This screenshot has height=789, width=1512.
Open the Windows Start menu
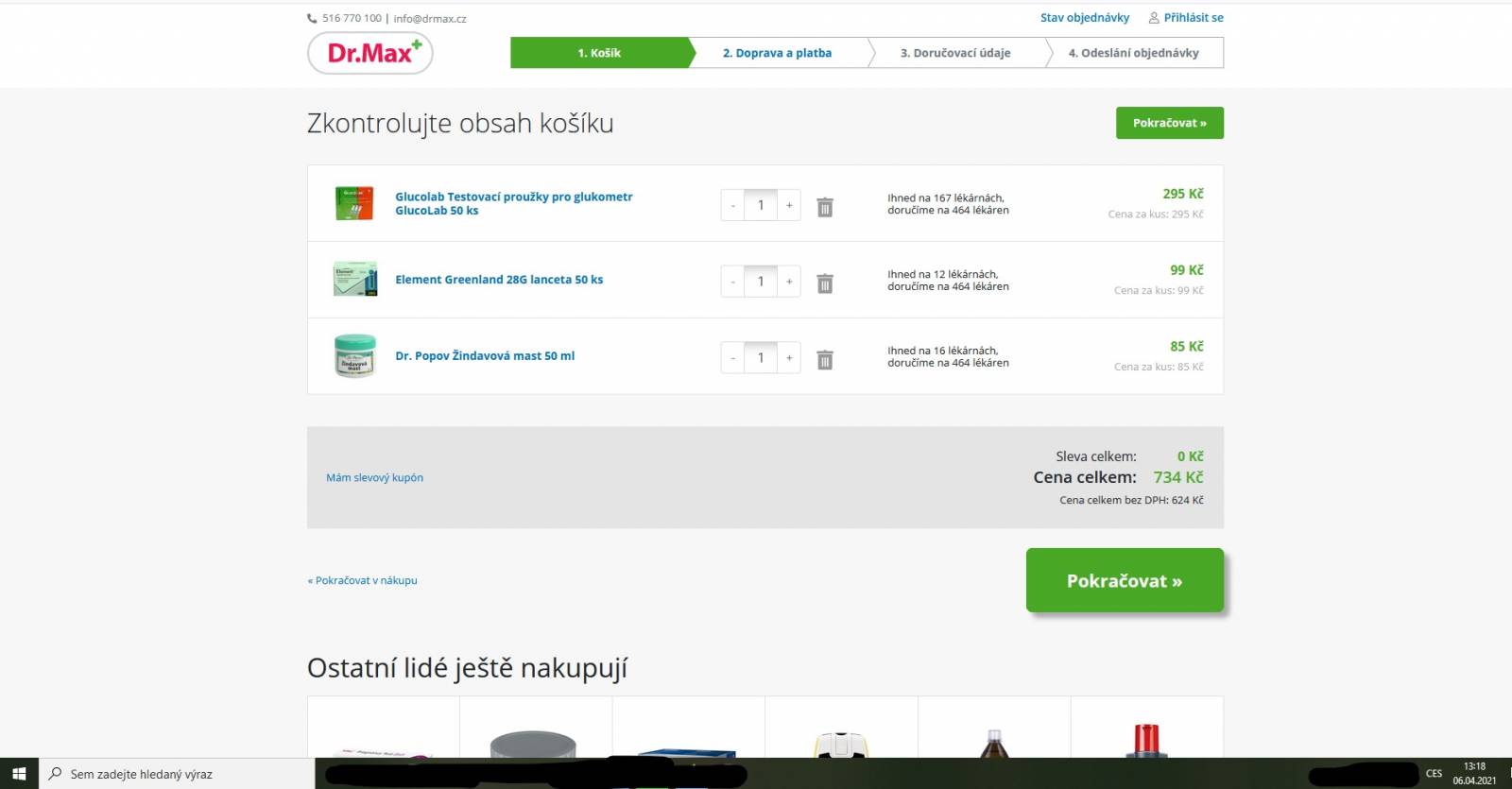19,774
